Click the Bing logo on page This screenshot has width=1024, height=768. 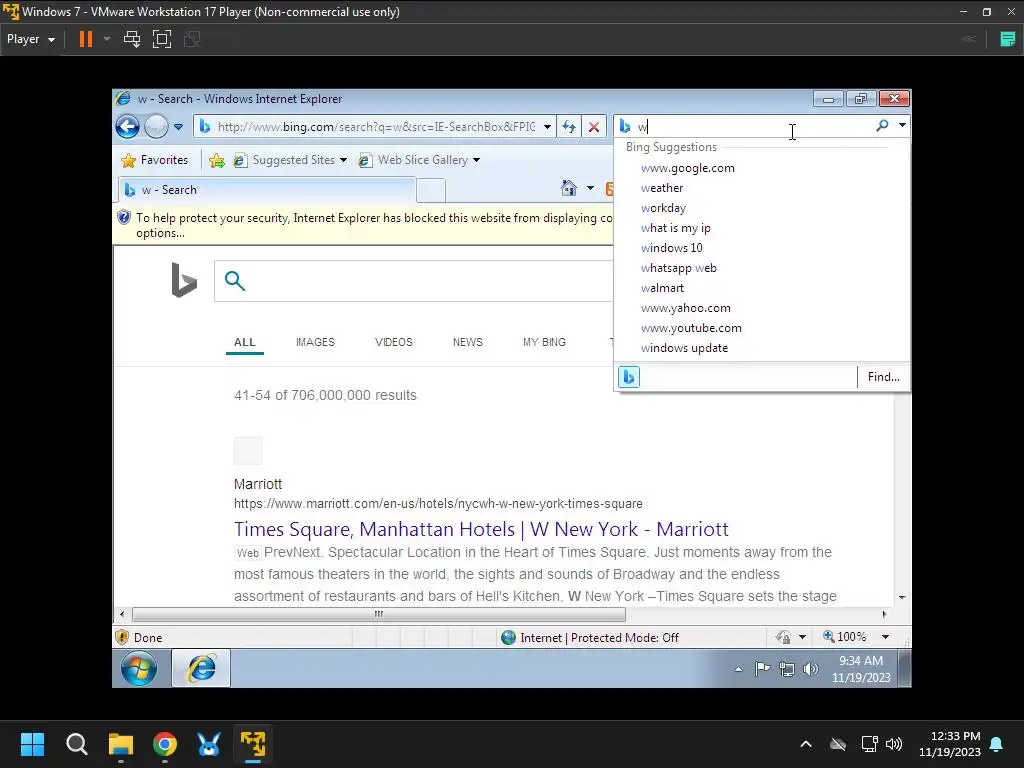pos(184,280)
